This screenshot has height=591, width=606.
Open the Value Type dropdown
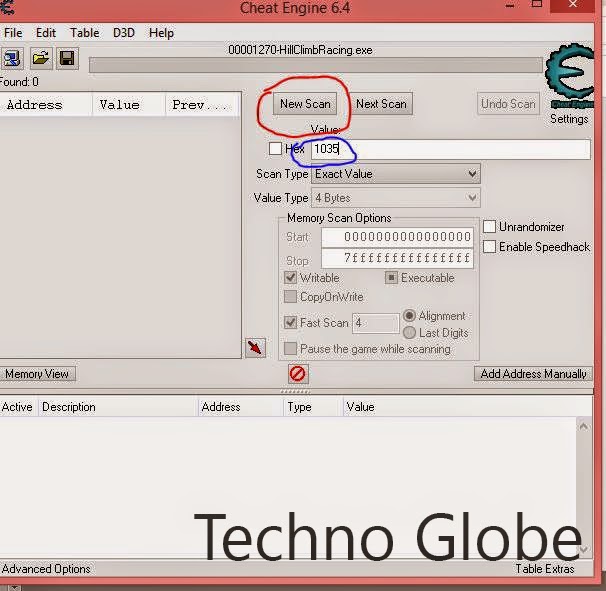tap(396, 198)
